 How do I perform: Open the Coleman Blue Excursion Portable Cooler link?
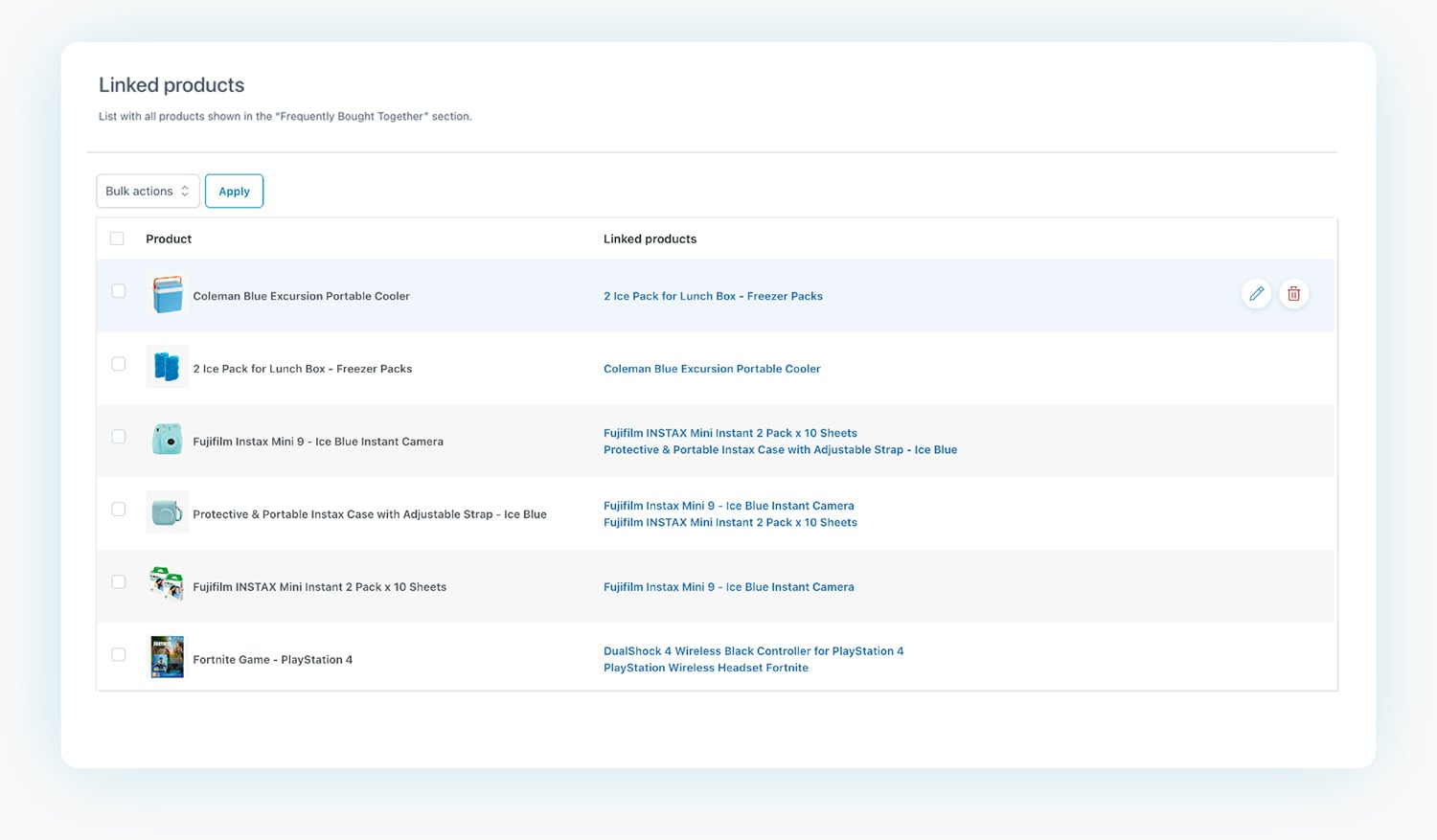[x=712, y=369]
